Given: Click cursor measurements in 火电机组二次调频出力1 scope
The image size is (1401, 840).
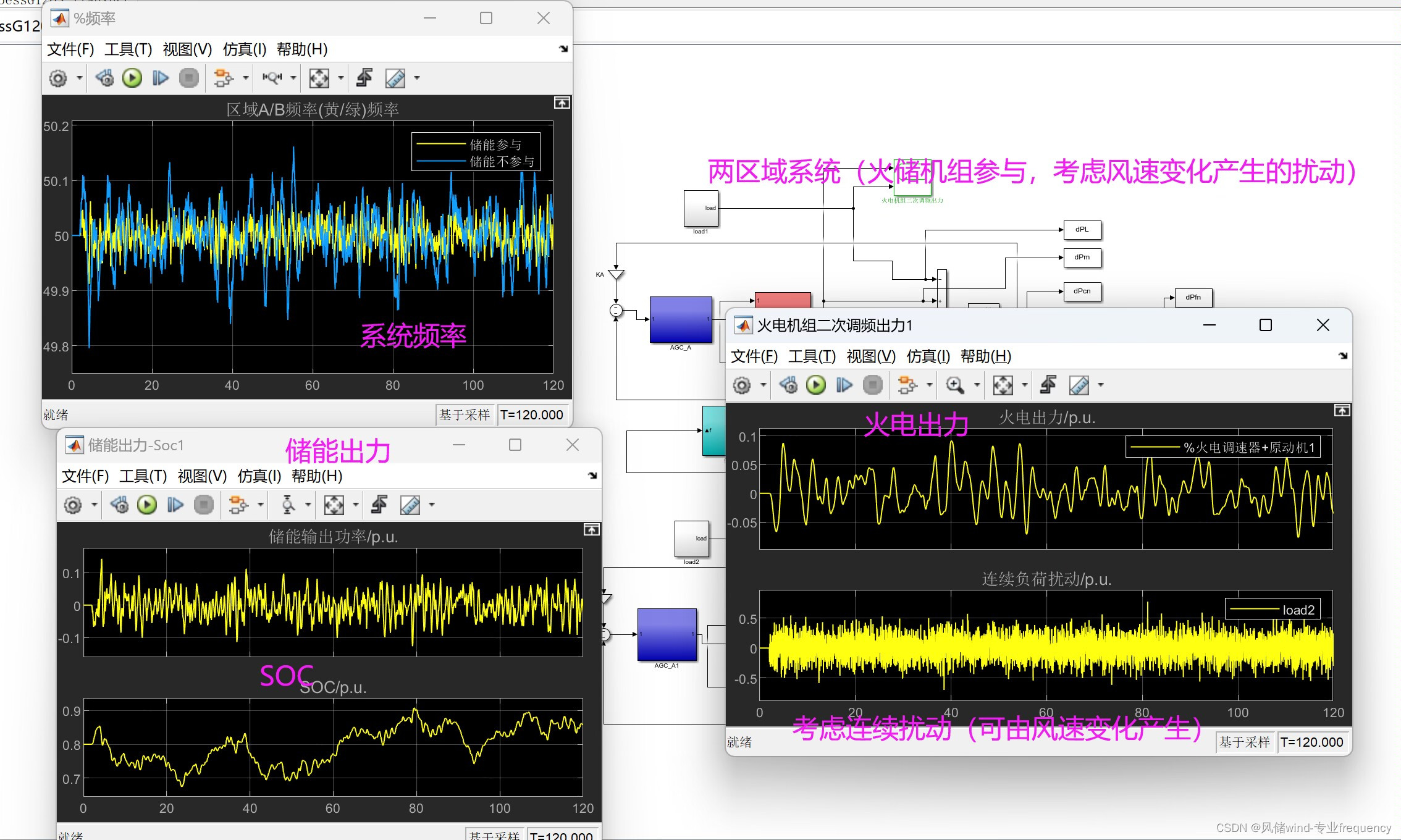Looking at the screenshot, I should (x=1079, y=386).
